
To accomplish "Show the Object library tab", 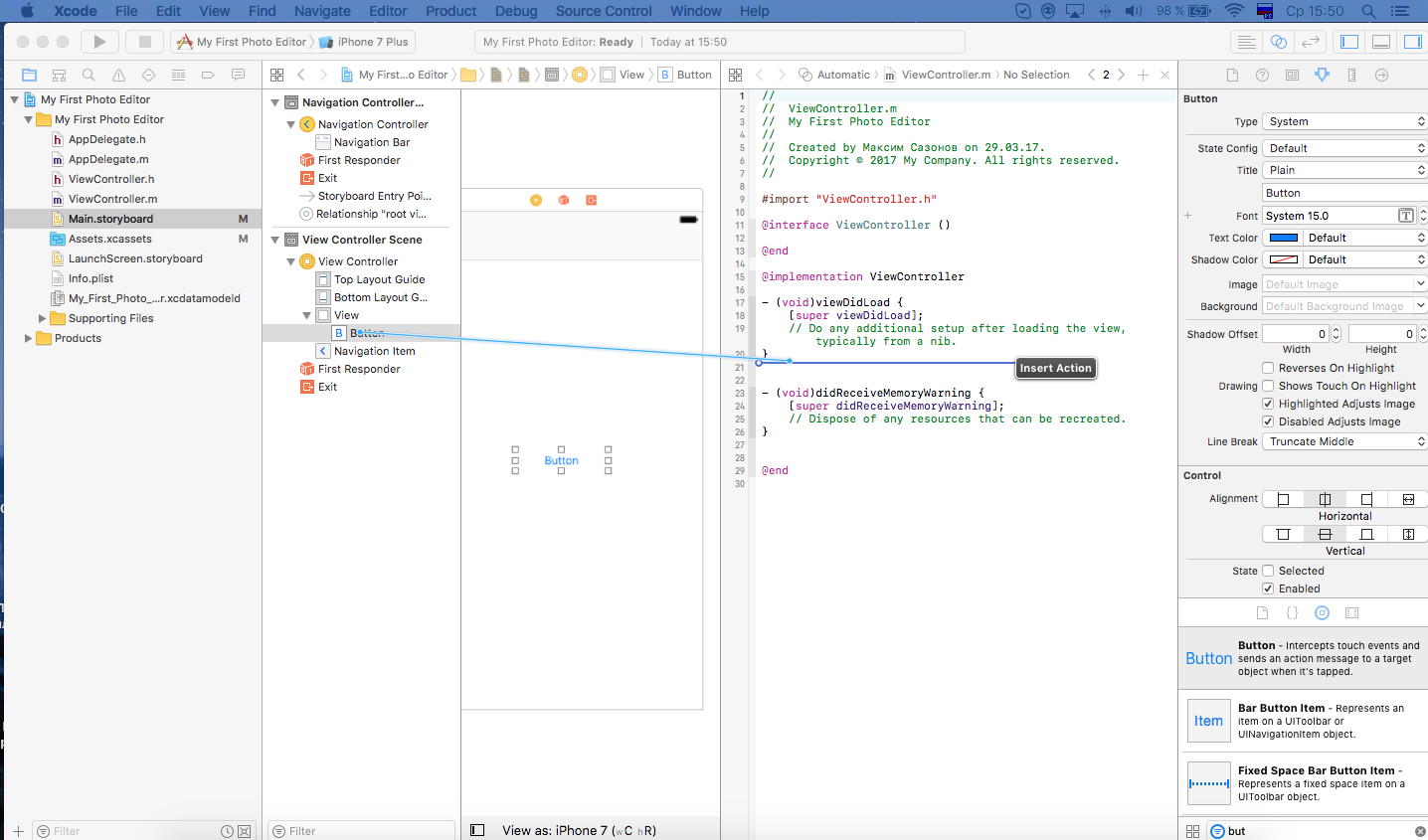I will coord(1322,613).
